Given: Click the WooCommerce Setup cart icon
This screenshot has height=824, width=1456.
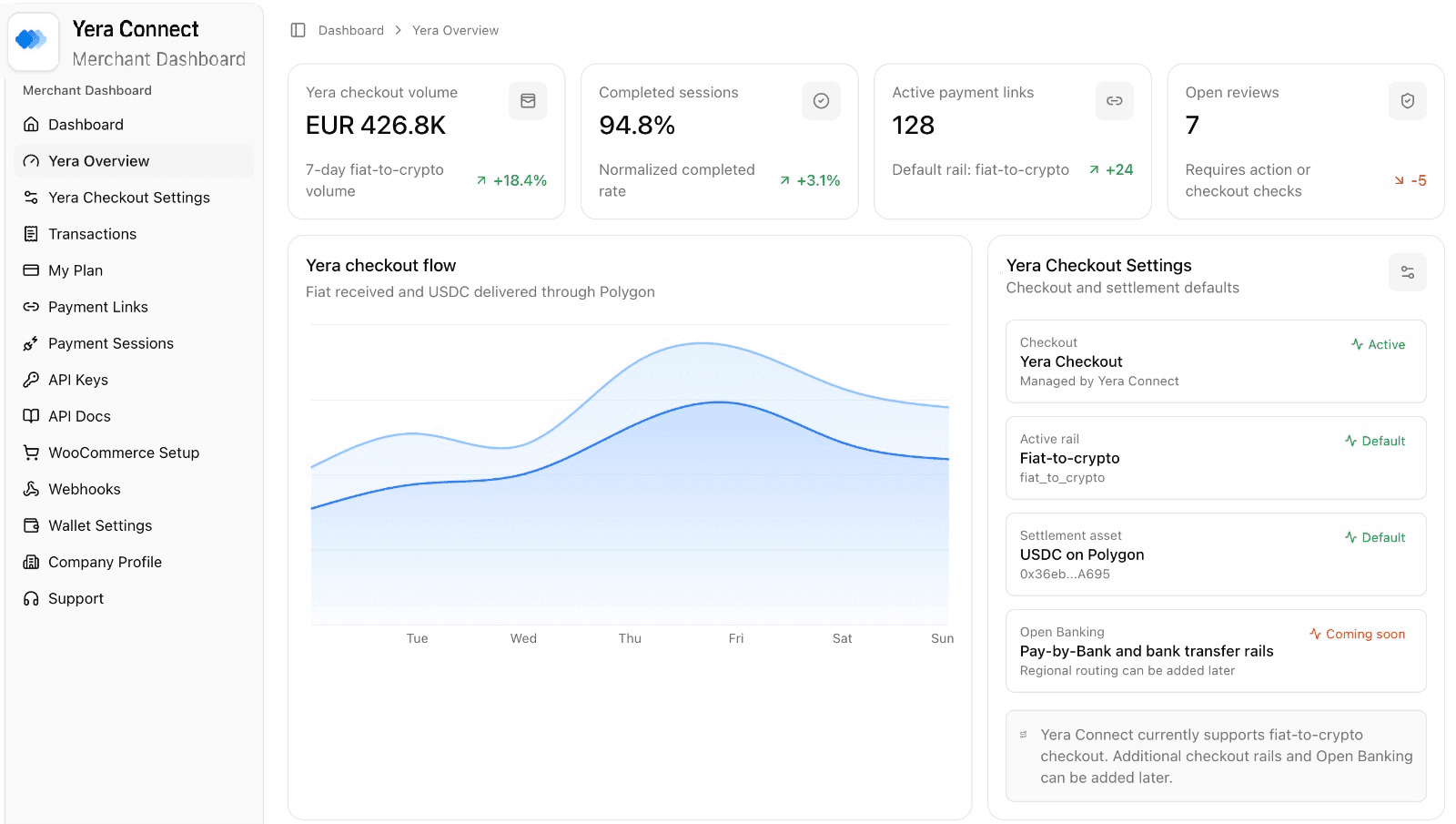Looking at the screenshot, I should (x=31, y=453).
